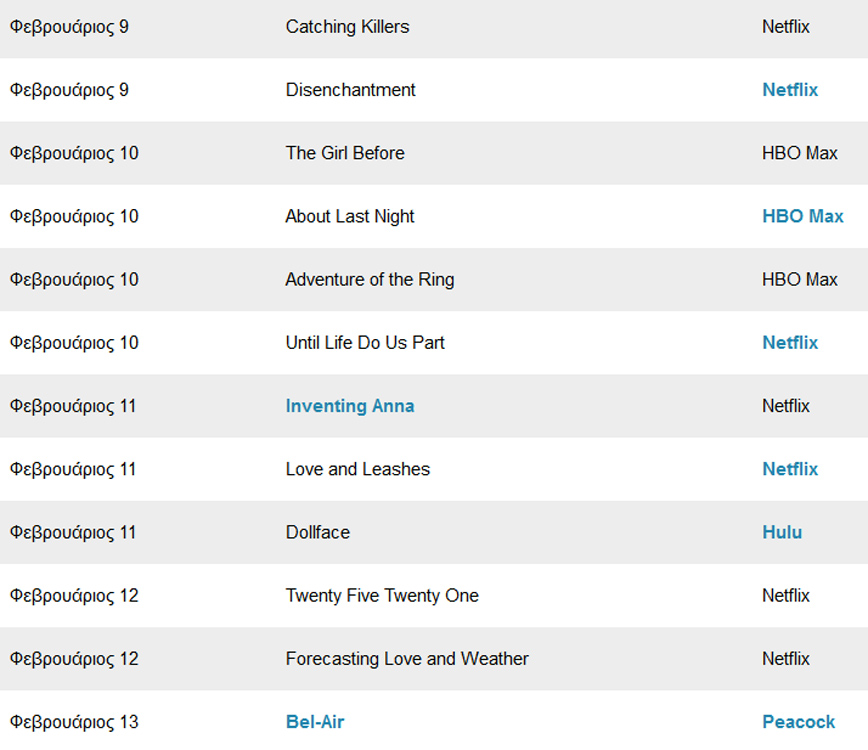Select Adventure of the Ring title
This screenshot has height=750, width=868.
pyautogui.click(x=369, y=280)
